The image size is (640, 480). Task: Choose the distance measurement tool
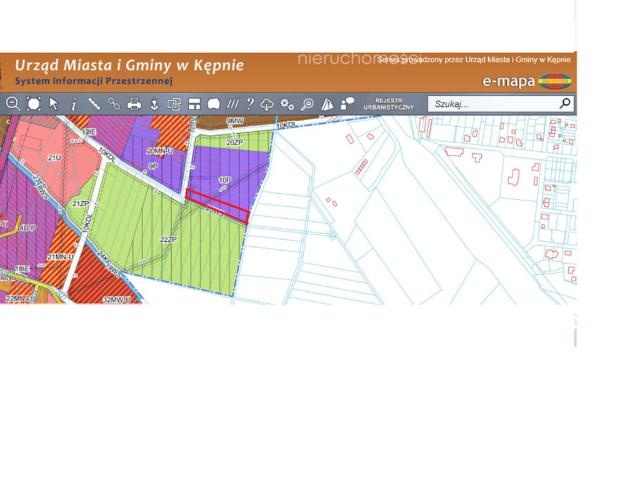94,104
